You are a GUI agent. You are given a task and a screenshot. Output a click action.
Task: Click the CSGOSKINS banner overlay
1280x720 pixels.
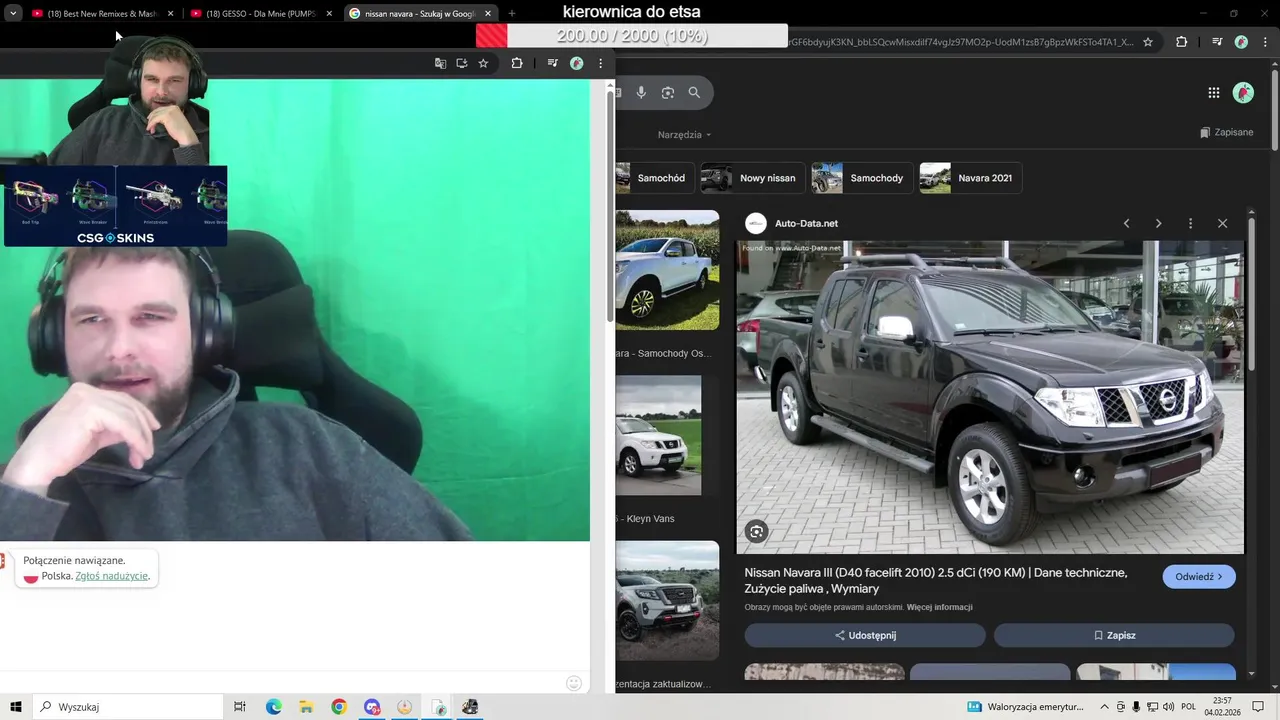pyautogui.click(x=115, y=206)
